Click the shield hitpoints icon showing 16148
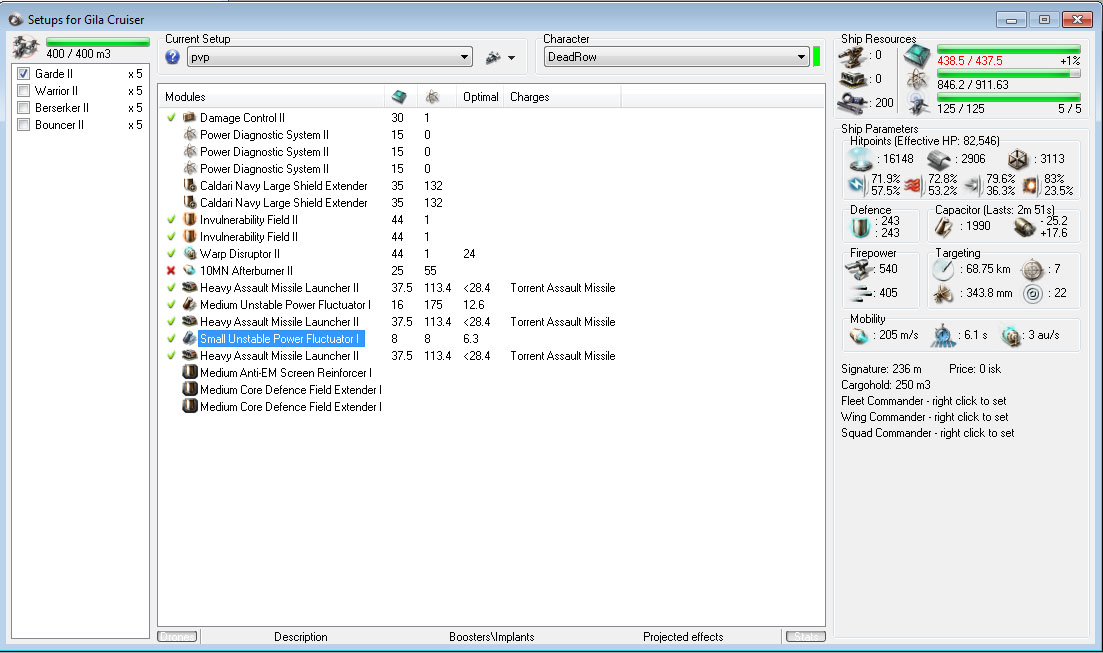Viewport: 1103px width, 653px height. click(x=860, y=159)
